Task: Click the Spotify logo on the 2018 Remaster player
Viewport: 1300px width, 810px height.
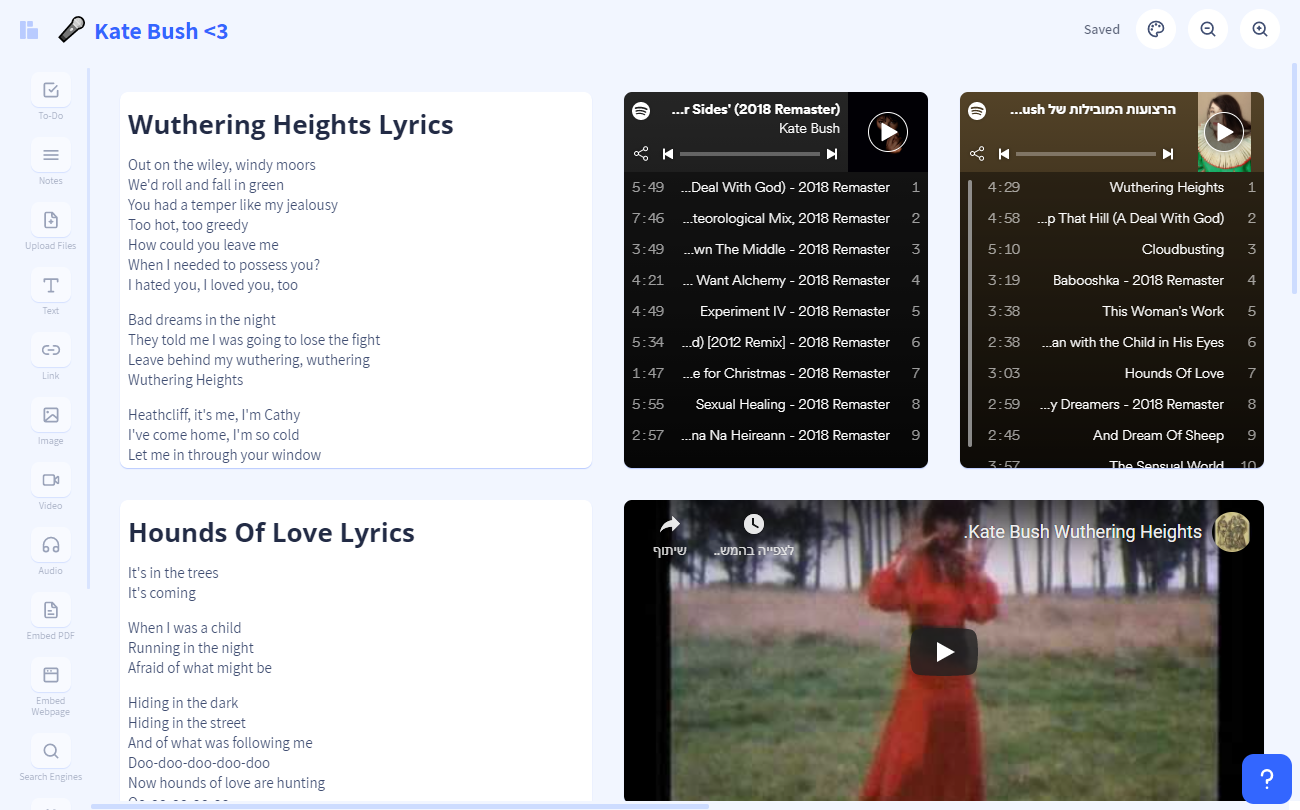Action: click(642, 111)
